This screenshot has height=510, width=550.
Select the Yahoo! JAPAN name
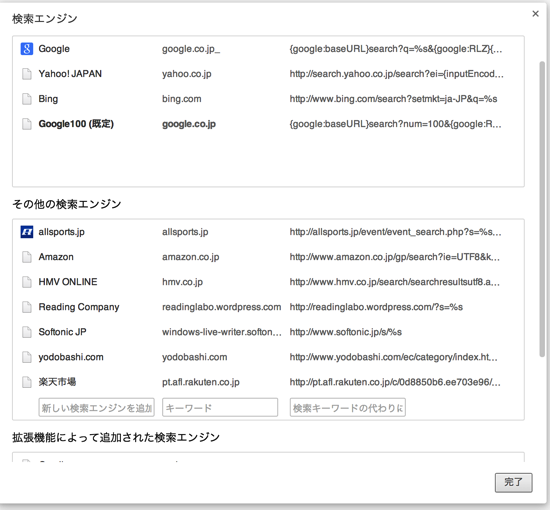70,74
